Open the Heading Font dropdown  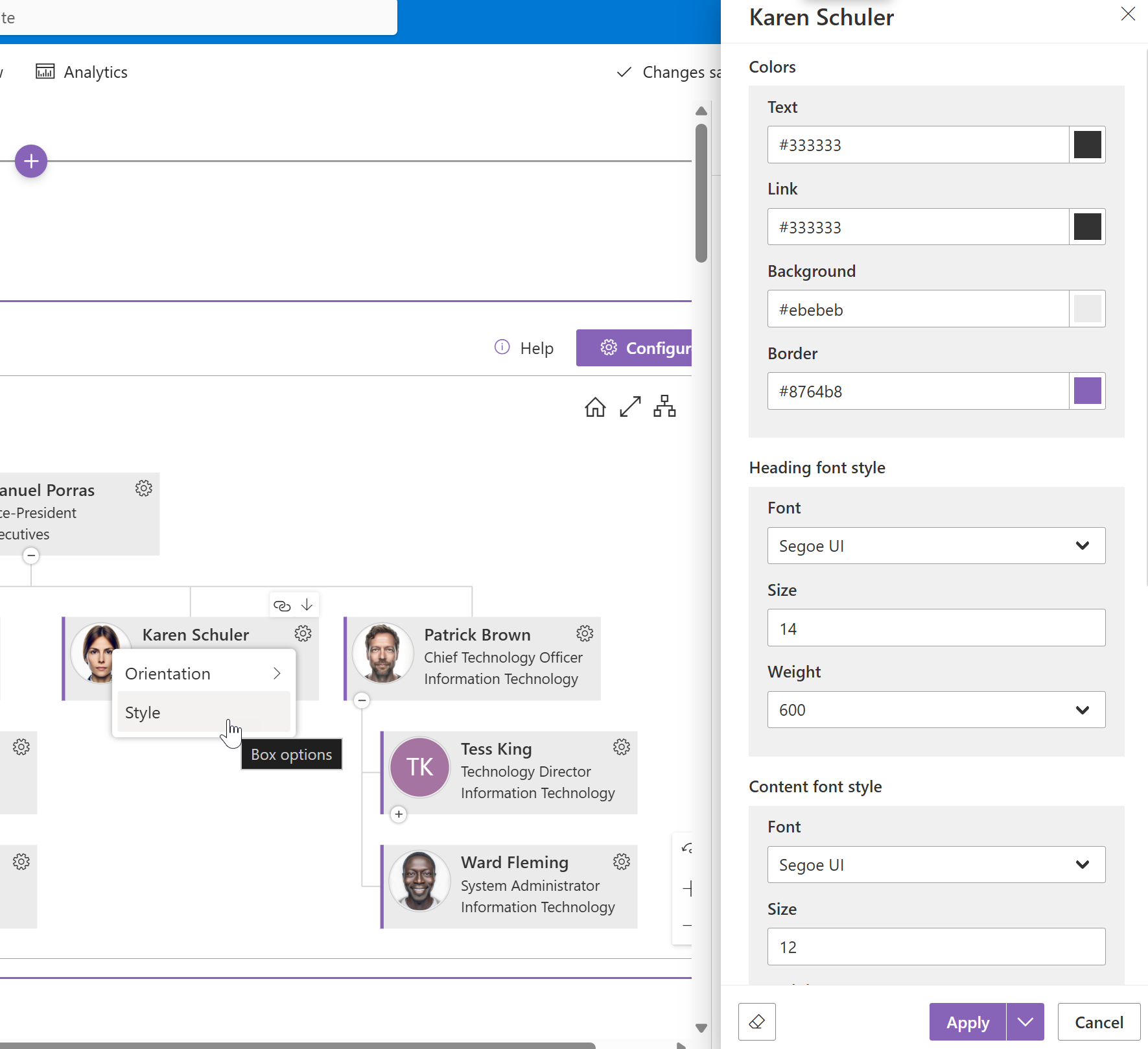click(935, 546)
